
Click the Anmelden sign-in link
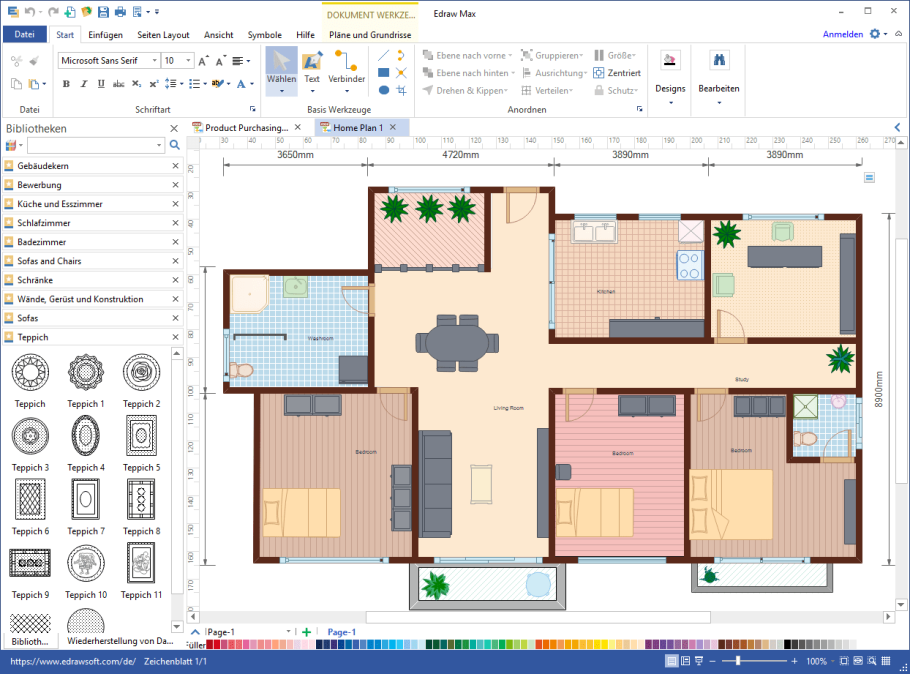click(x=842, y=34)
